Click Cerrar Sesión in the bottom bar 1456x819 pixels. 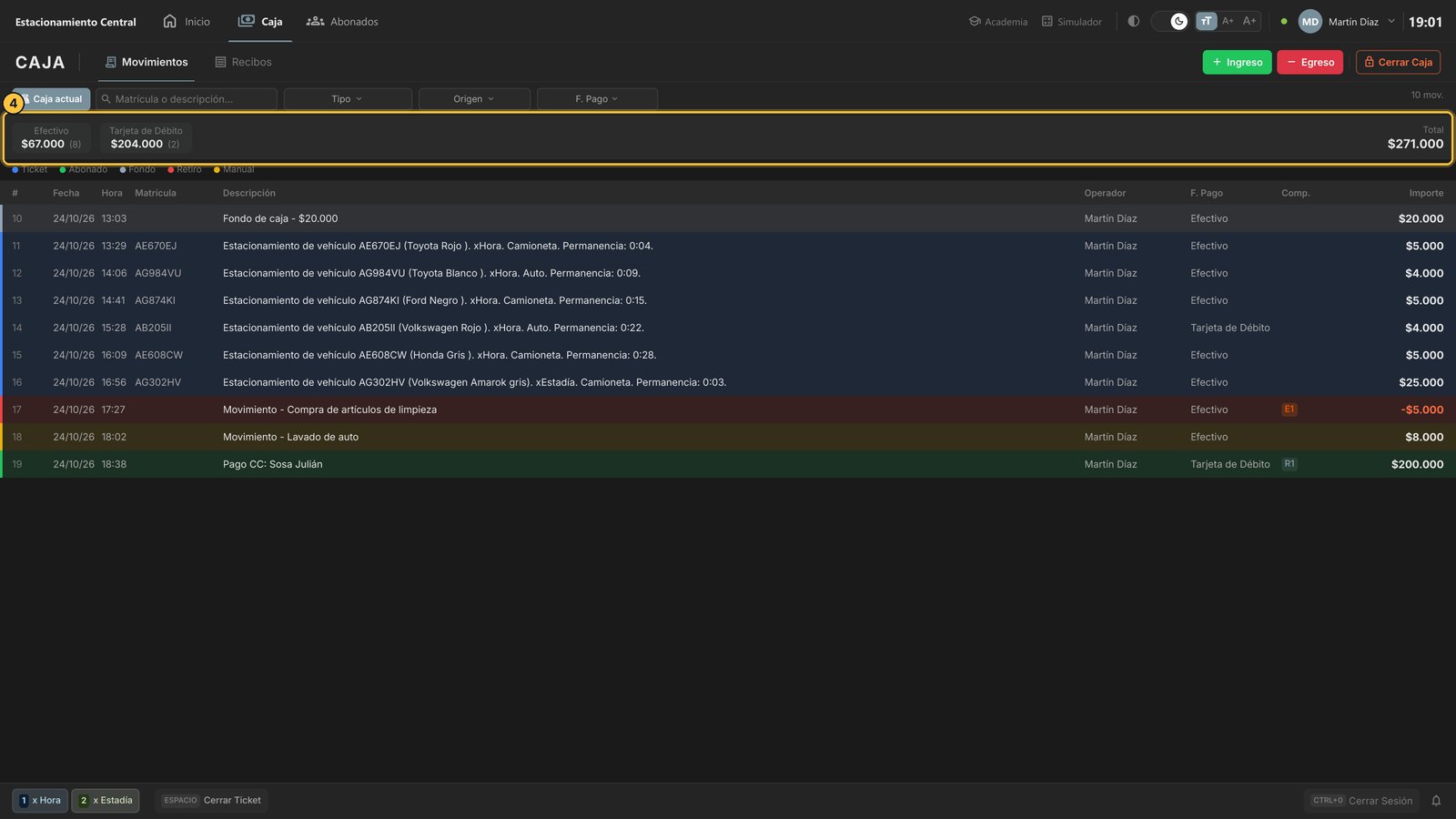point(1361,801)
